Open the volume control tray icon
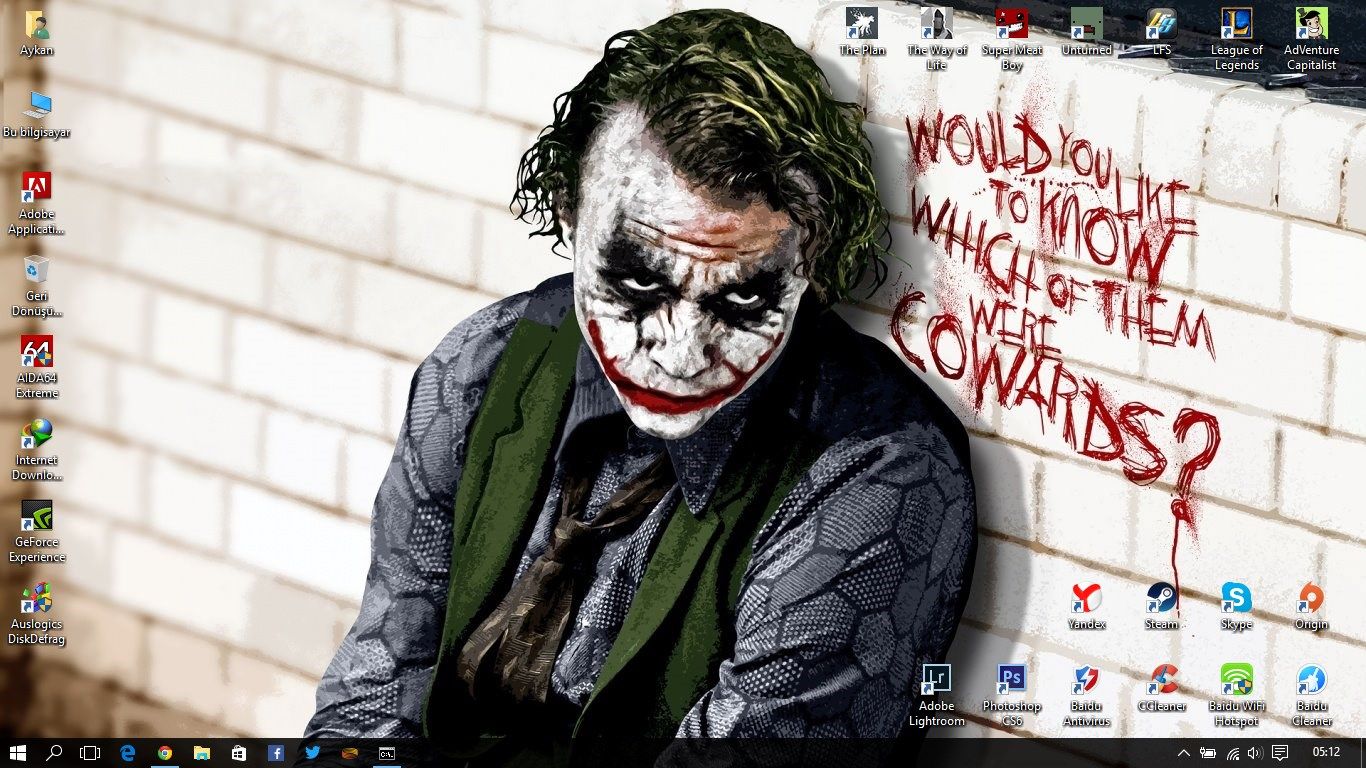Viewport: 1366px width, 768px height. coord(1254,753)
